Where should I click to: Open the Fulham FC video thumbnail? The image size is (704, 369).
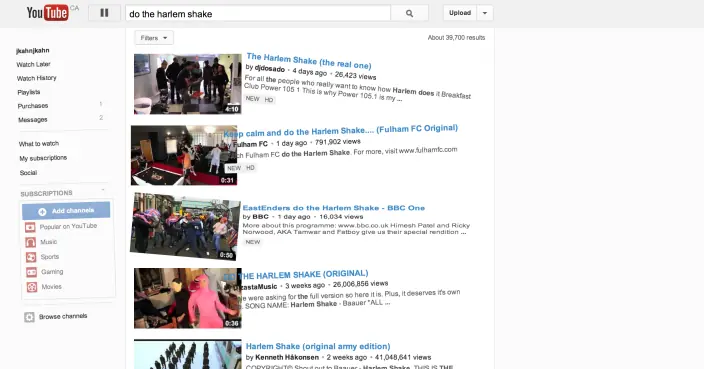(184, 155)
